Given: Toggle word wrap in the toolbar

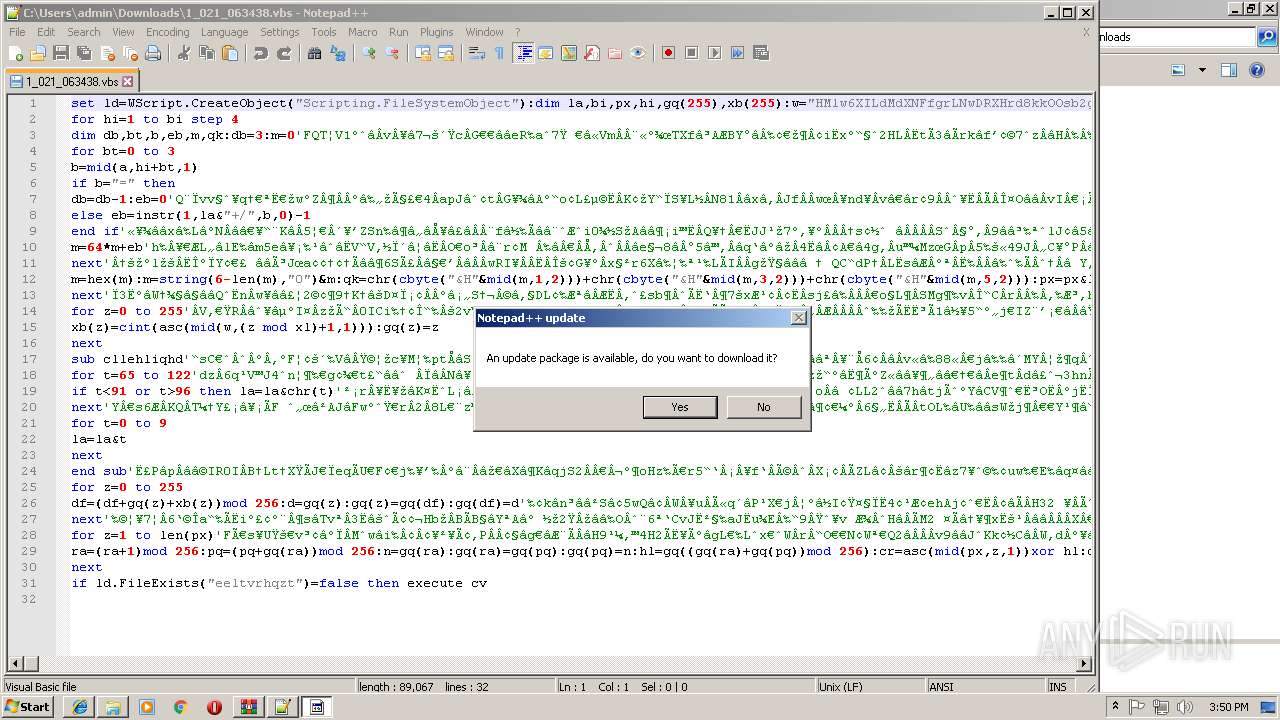Looking at the screenshot, I should tap(478, 53).
